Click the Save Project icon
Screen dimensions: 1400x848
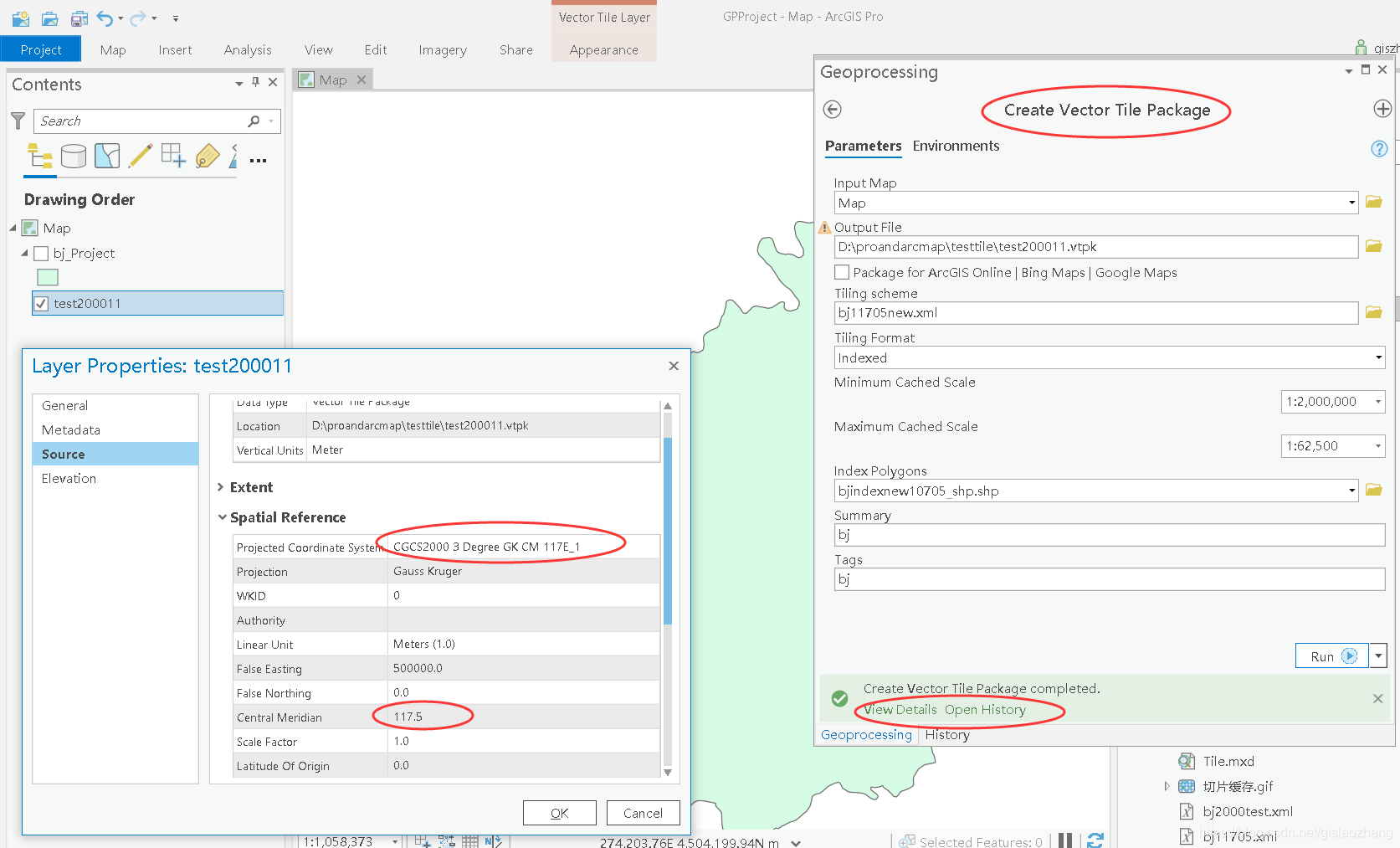[x=79, y=18]
